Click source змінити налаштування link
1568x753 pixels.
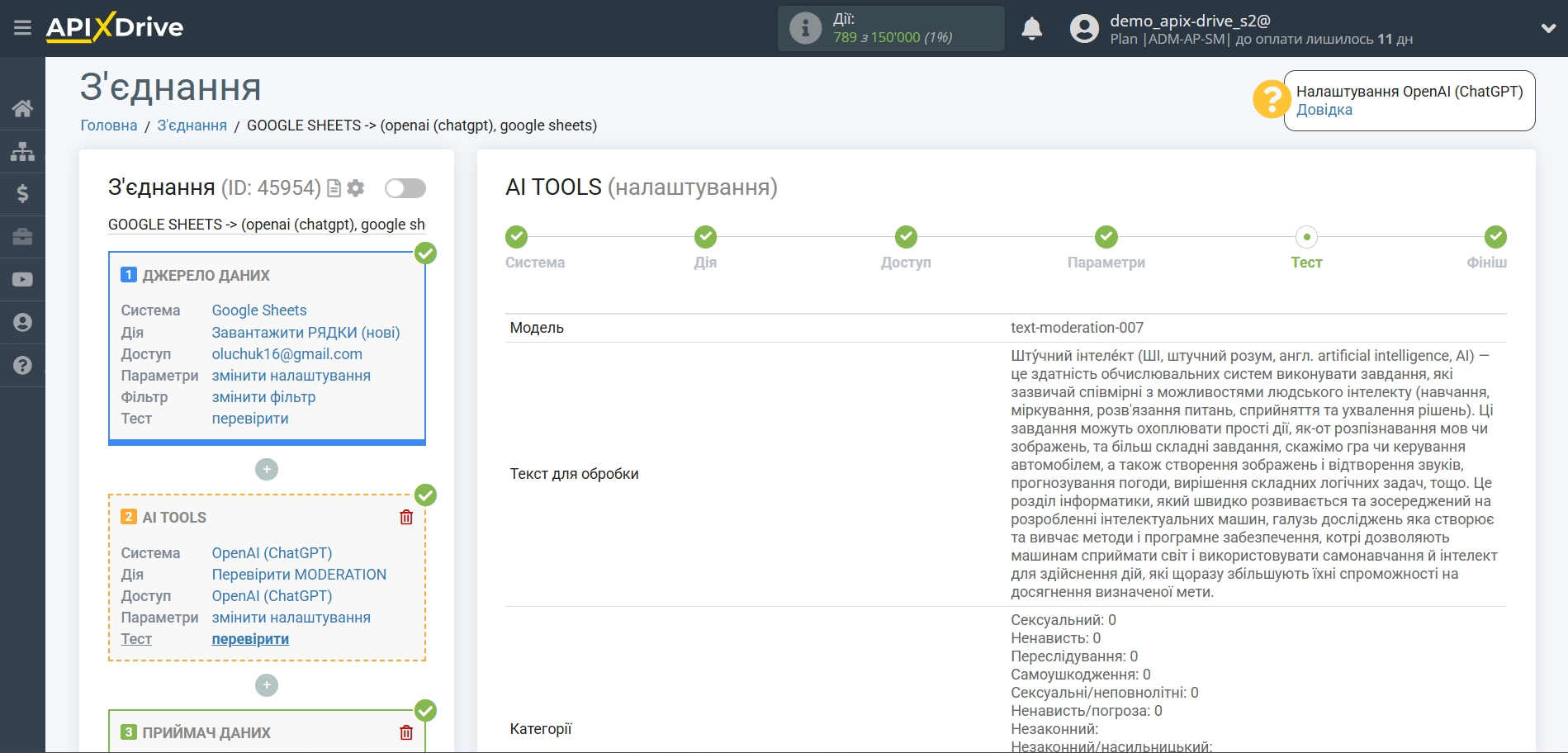[291, 376]
